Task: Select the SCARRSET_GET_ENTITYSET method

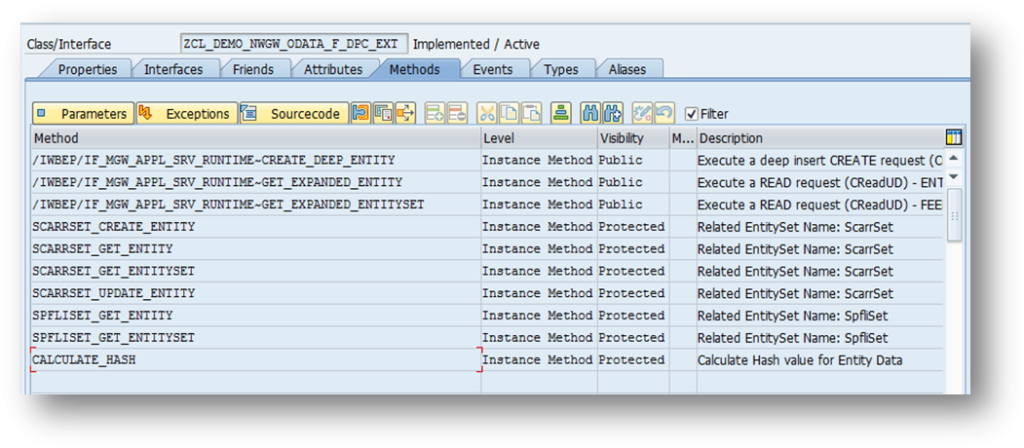Action: (256, 271)
